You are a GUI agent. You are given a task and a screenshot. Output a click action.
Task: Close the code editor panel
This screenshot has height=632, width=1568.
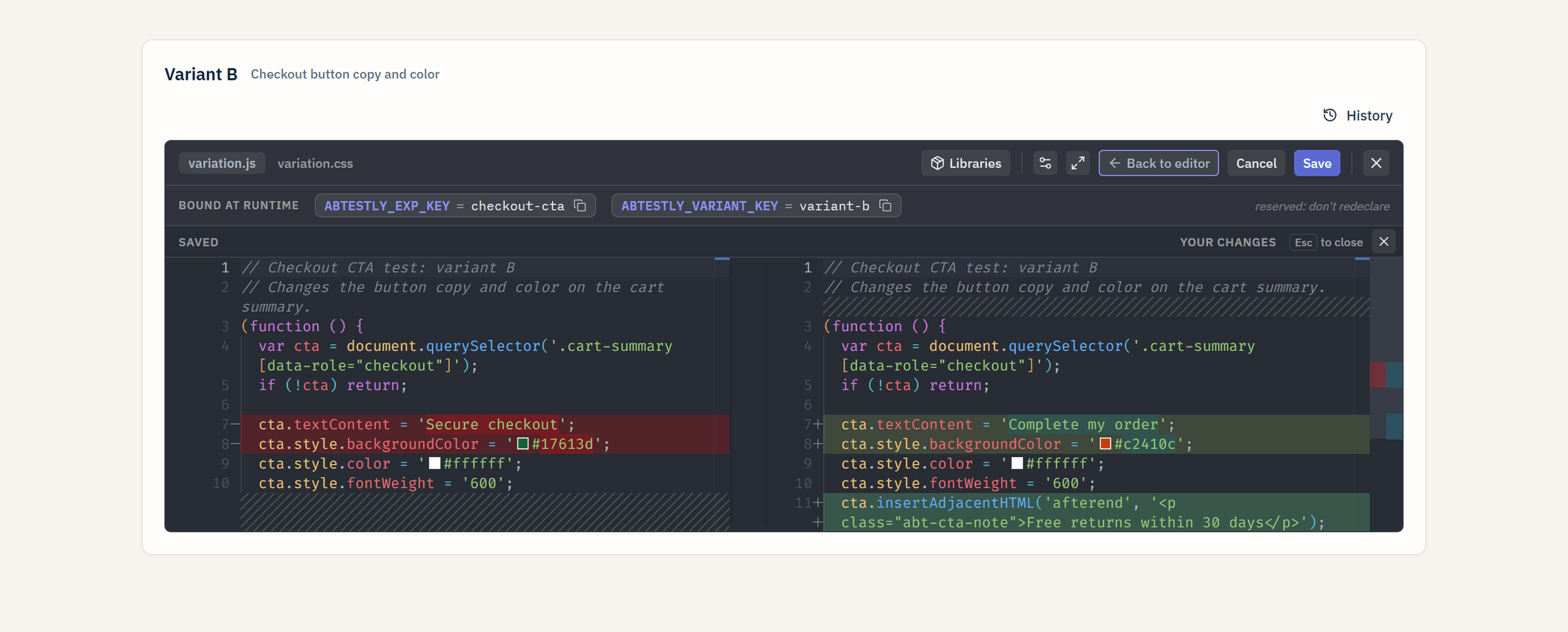click(1376, 163)
